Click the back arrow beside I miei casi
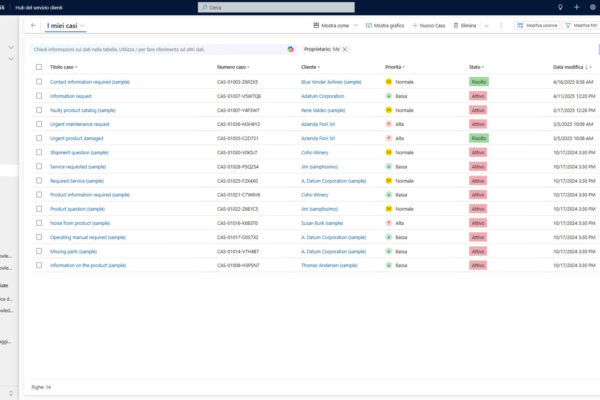Viewport: 600px width, 400px height. pyautogui.click(x=34, y=25)
